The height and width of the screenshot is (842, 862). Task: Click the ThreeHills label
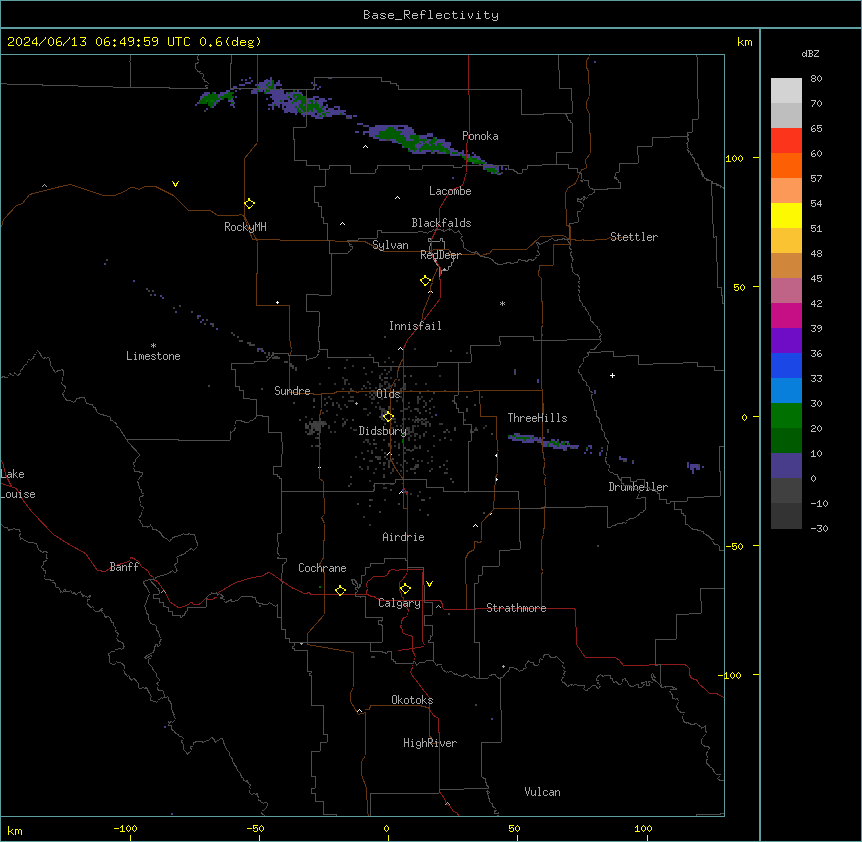537,418
